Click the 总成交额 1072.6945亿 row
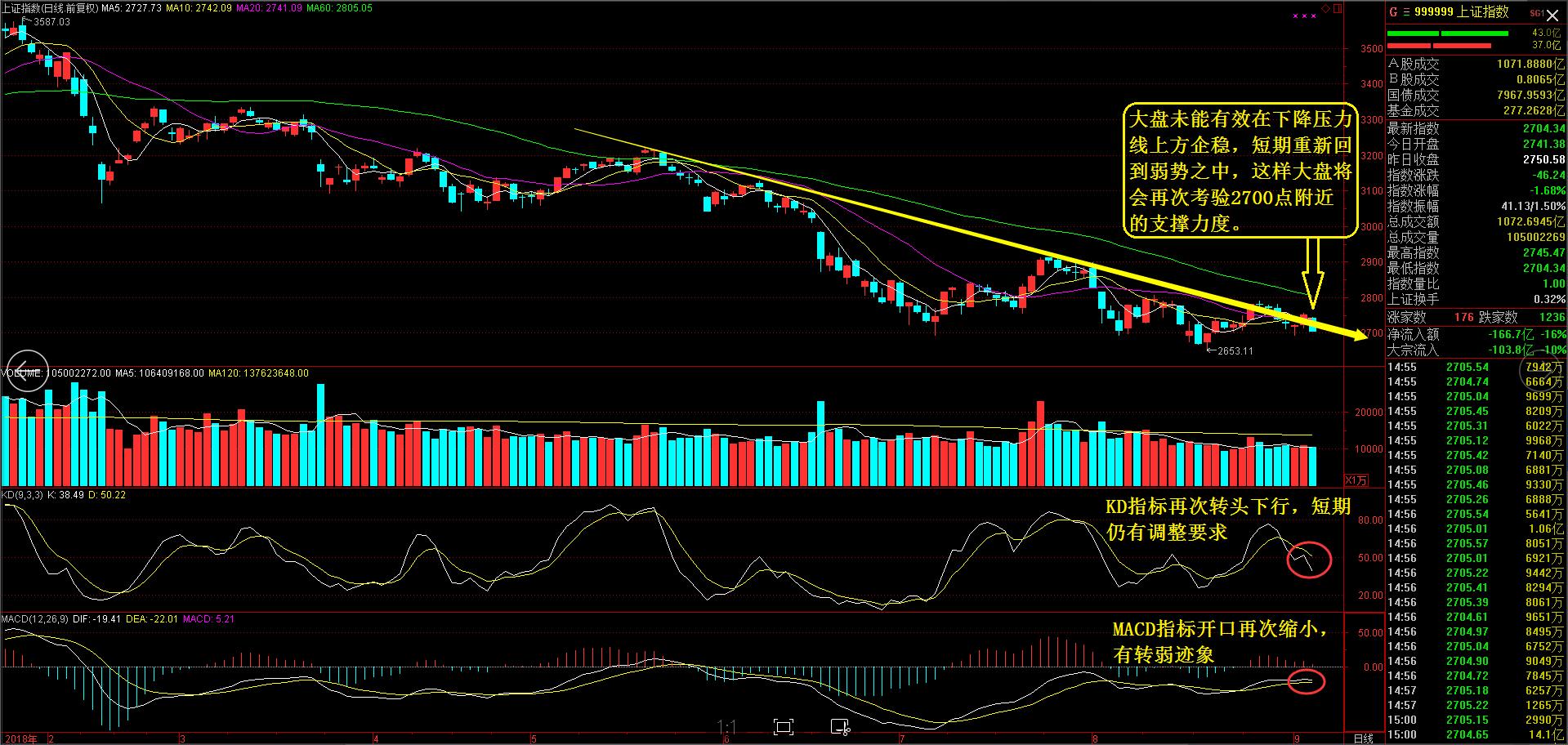The image size is (1568, 745). [1476, 221]
